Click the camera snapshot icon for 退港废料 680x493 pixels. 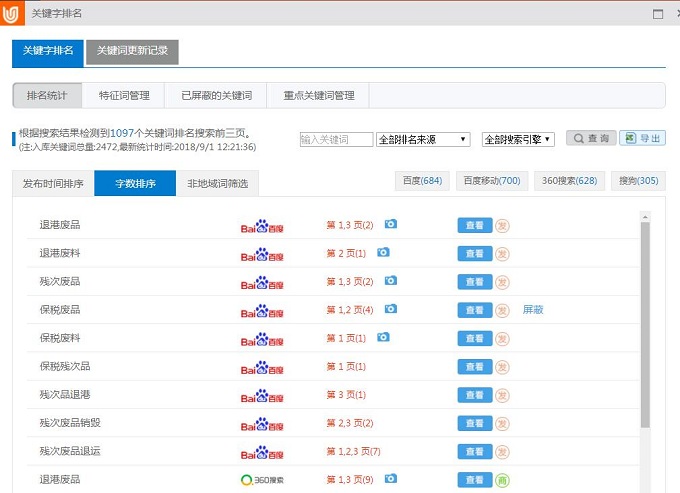pos(383,253)
